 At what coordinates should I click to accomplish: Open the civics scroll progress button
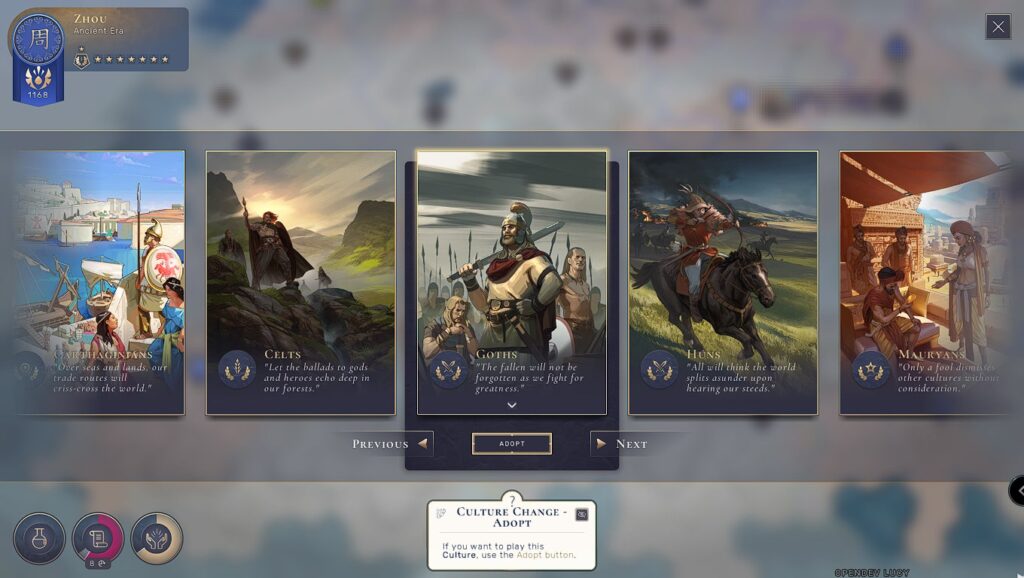pyautogui.click(x=98, y=538)
